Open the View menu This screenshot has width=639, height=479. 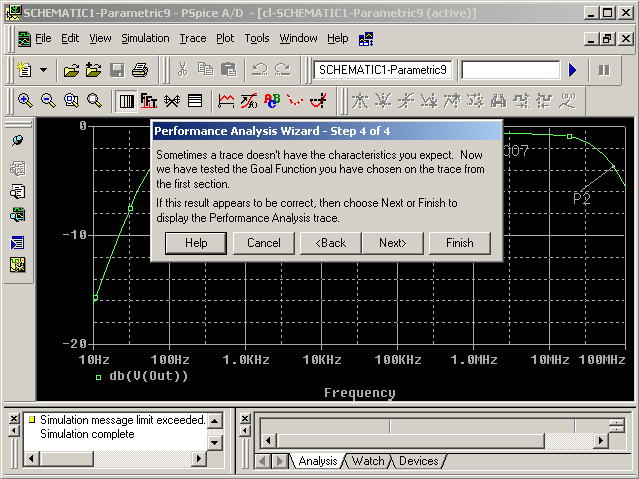(x=100, y=38)
